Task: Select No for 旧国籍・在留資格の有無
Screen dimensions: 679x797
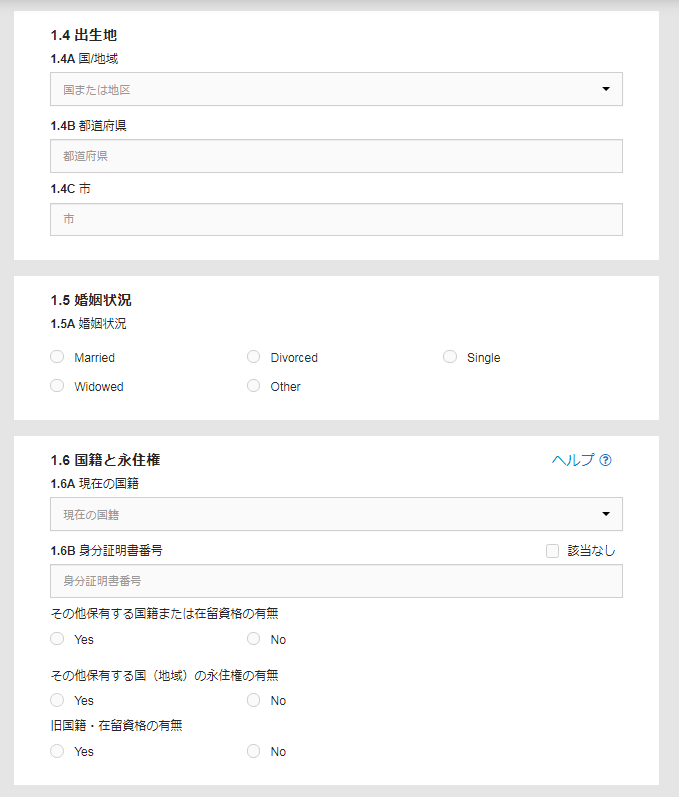Action: click(254, 751)
